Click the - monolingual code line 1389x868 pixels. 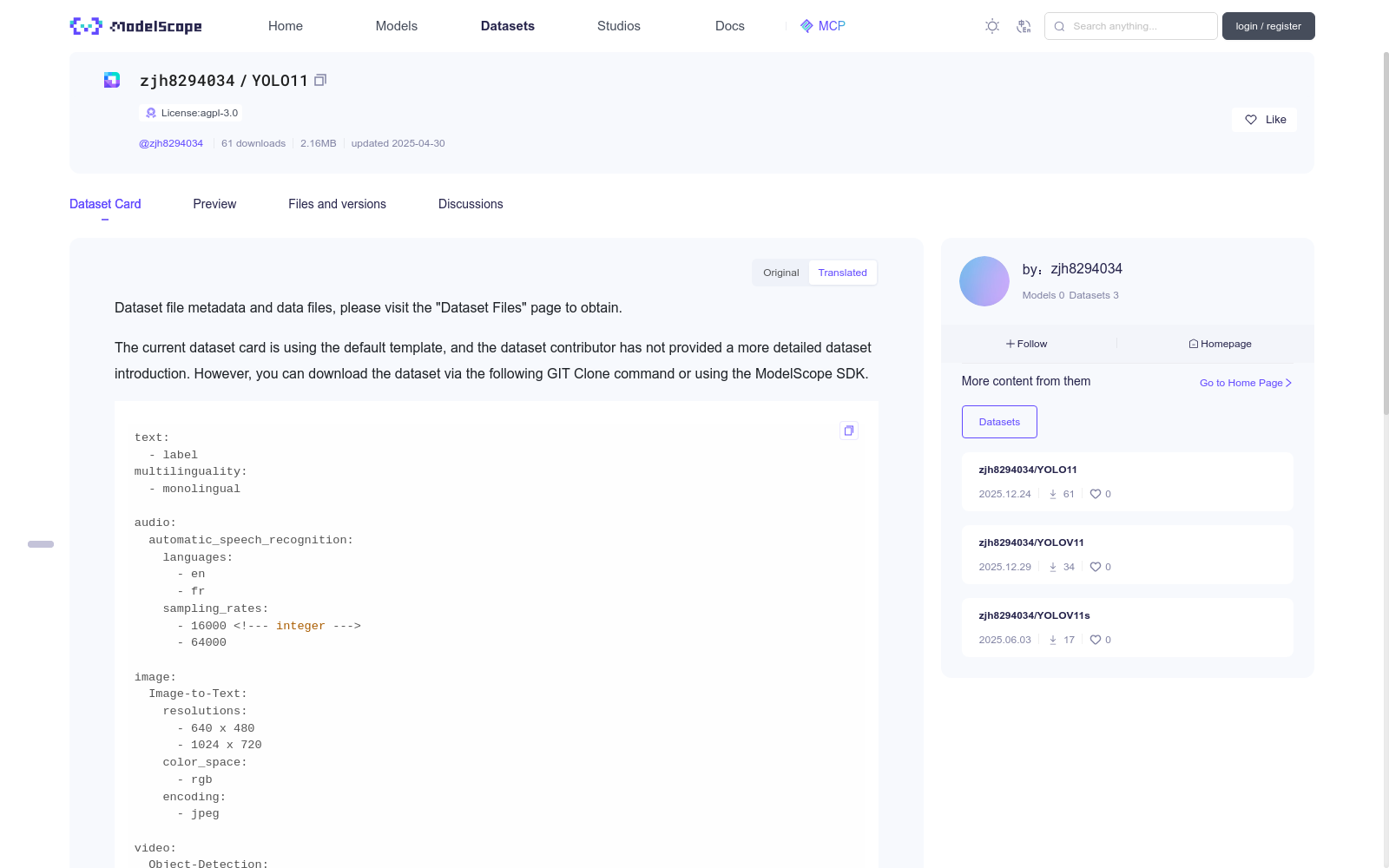(x=194, y=489)
